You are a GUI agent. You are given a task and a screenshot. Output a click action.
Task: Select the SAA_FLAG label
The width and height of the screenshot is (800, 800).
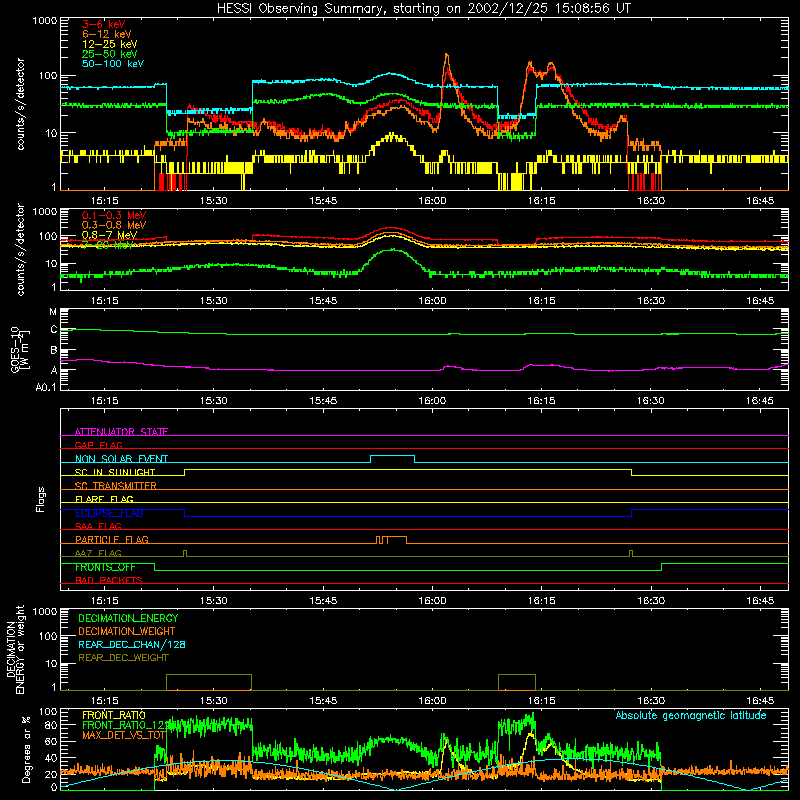pyautogui.click(x=98, y=526)
